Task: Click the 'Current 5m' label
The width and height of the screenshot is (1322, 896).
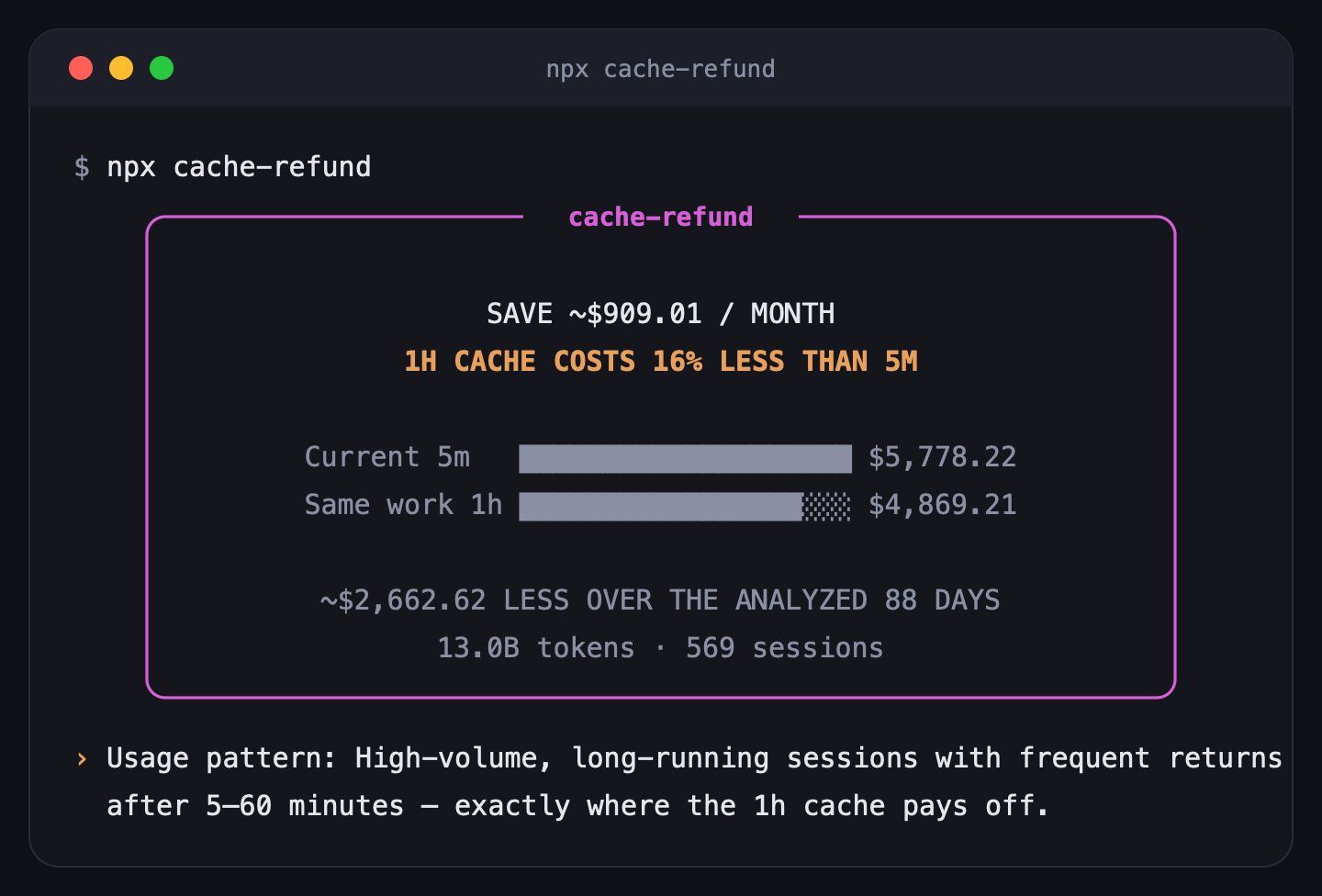Action: (387, 457)
